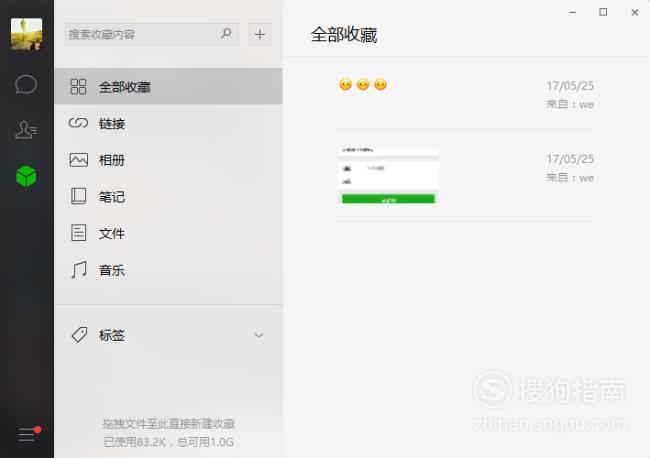Viewport: 650px width, 458px height.
Task: Open the Chats speech bubble icon
Action: pyautogui.click(x=26, y=85)
